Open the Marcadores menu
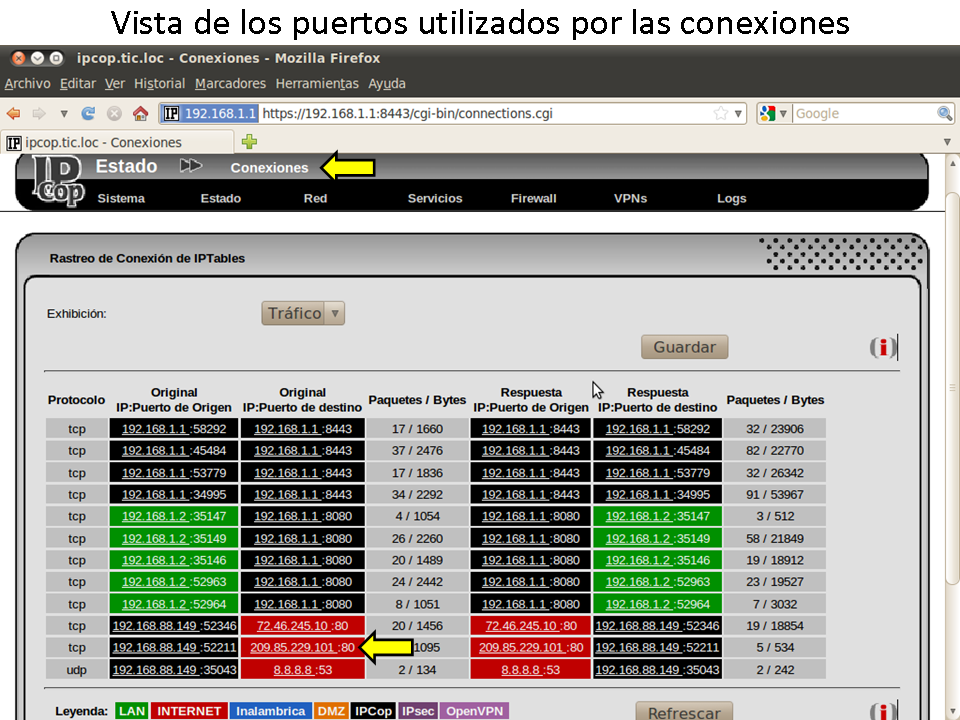960x720 pixels. 230,84
